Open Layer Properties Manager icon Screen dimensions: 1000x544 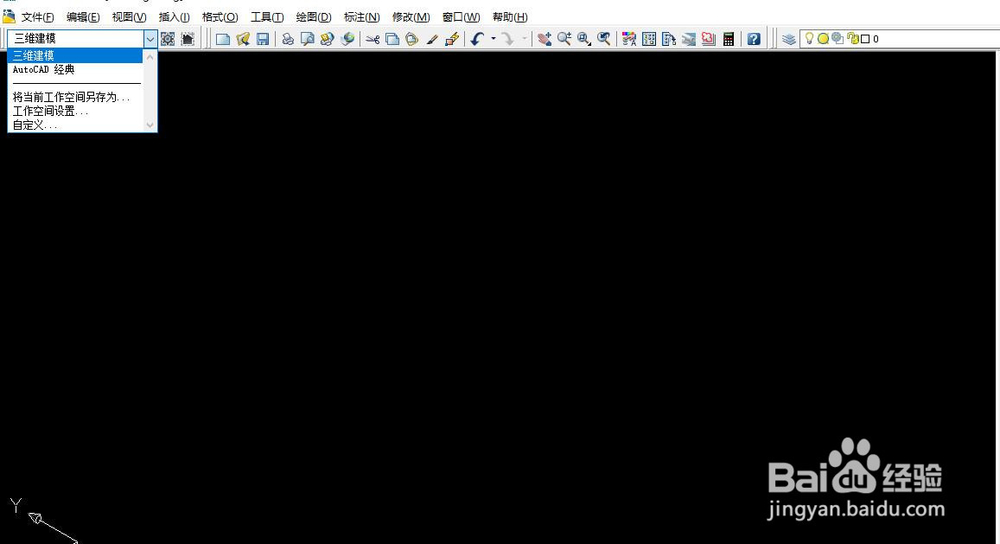[789, 39]
